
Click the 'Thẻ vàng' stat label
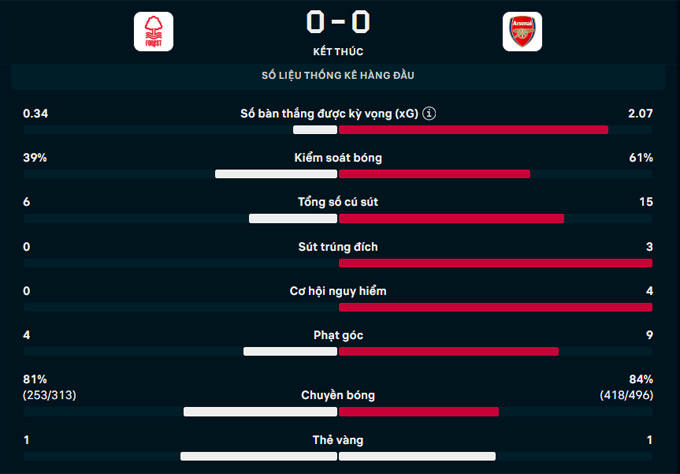point(338,440)
